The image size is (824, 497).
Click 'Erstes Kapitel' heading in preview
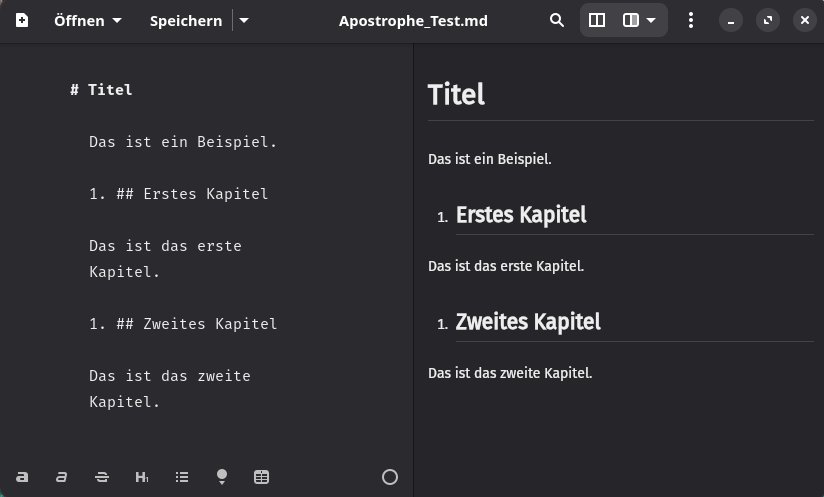tap(521, 214)
